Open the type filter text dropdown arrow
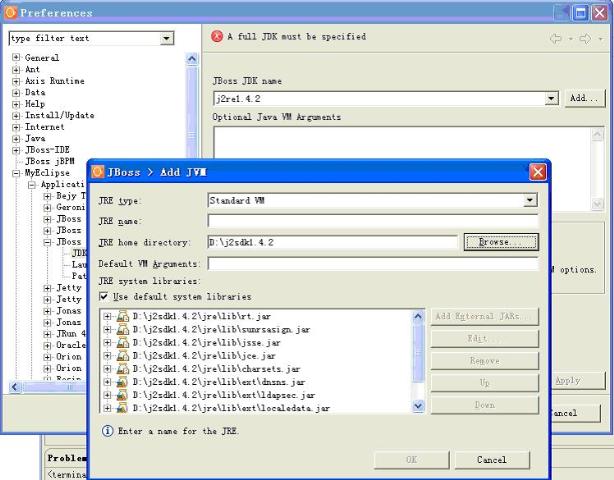 [166, 38]
